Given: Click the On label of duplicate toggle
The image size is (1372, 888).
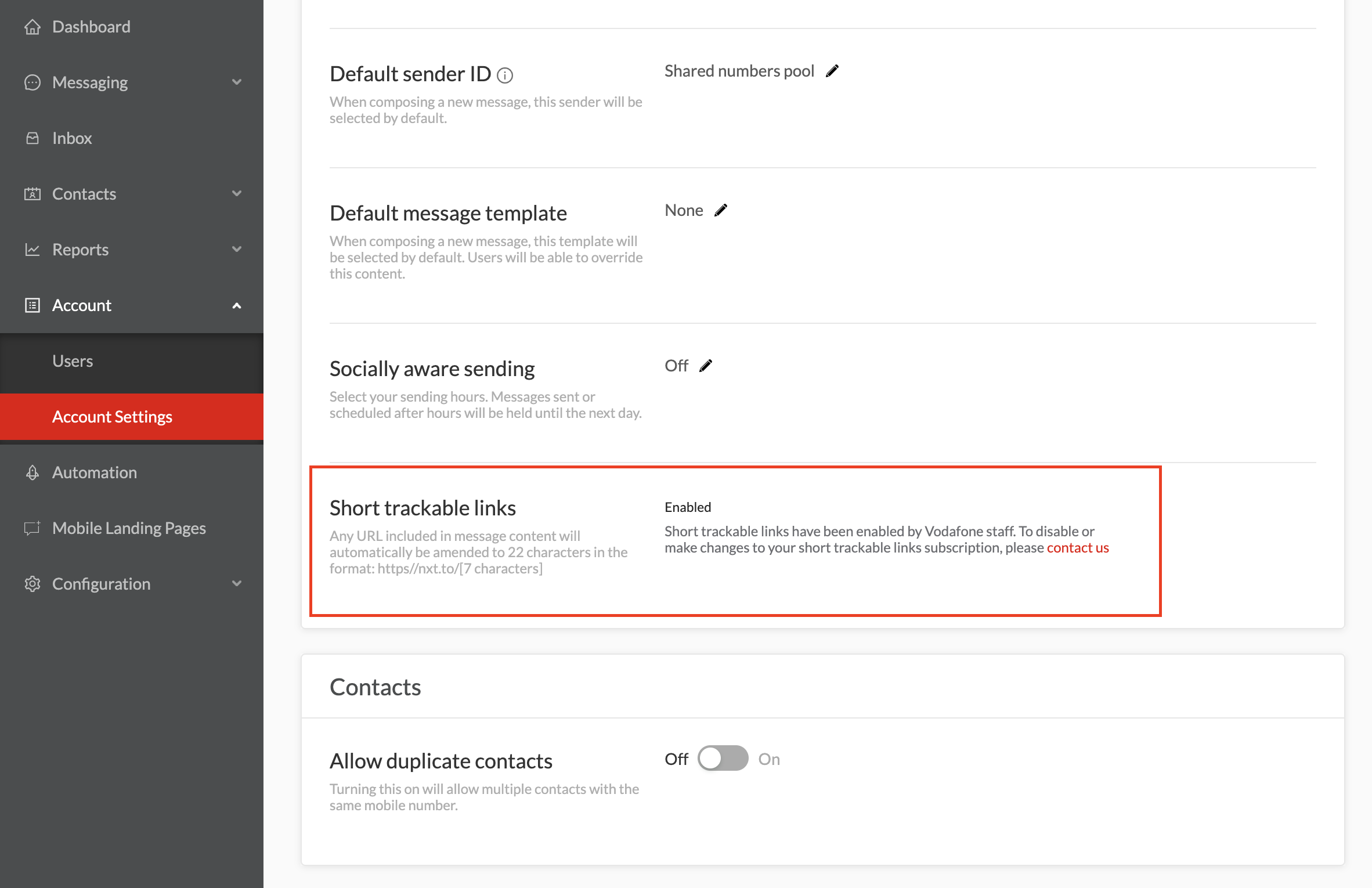Looking at the screenshot, I should [x=769, y=759].
